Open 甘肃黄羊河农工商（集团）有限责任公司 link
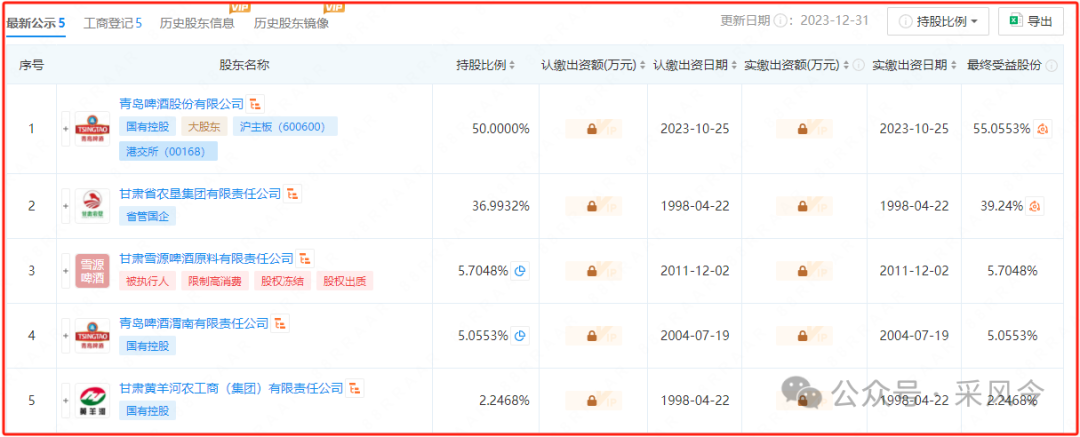The height and width of the screenshot is (437, 1080). click(231, 388)
